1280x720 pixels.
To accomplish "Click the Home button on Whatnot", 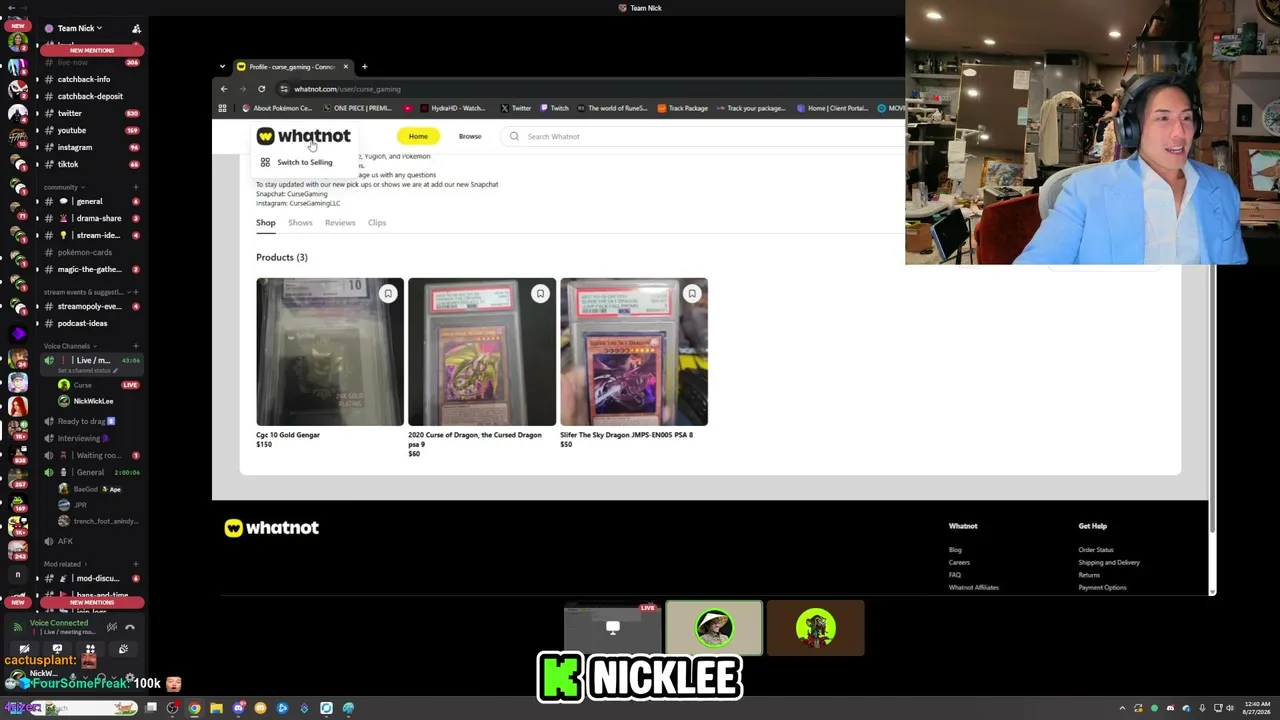I will [418, 136].
